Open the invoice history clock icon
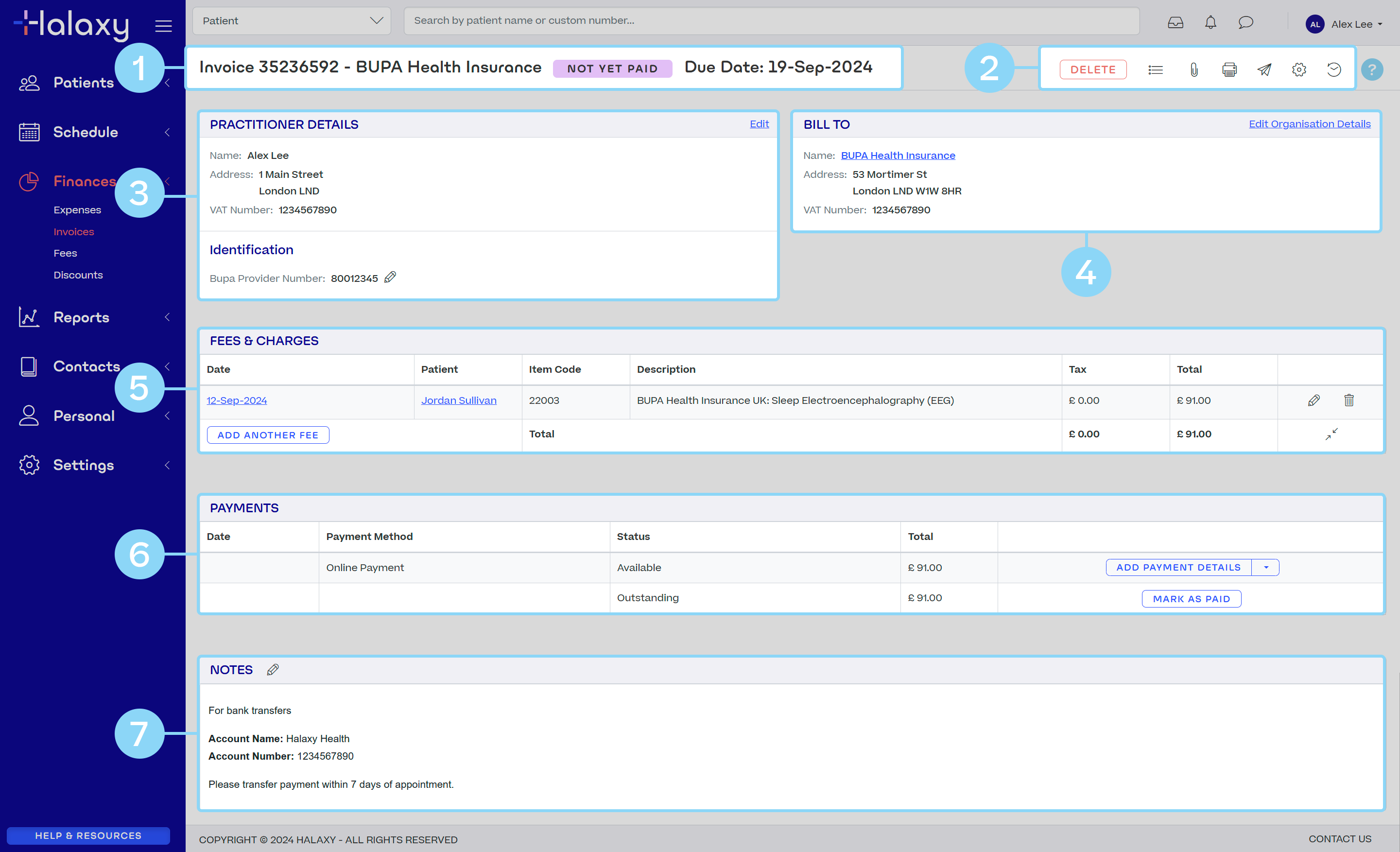The image size is (1400, 852). point(1333,70)
